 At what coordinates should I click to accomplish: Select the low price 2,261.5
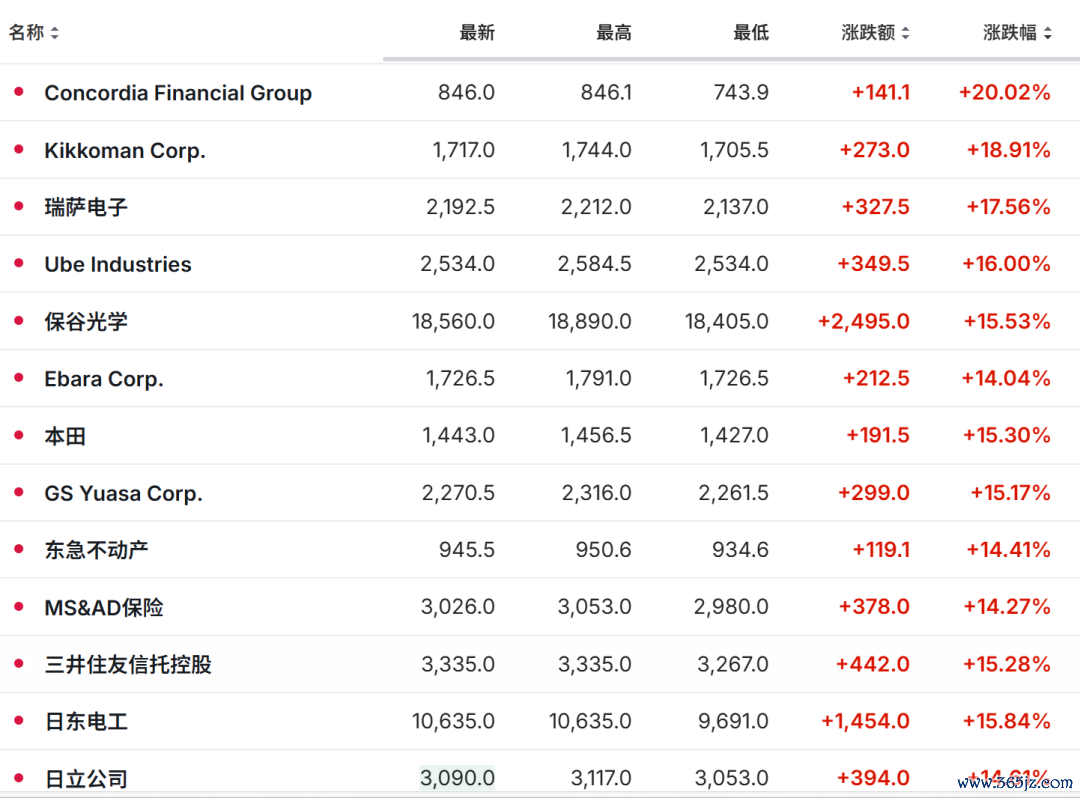coord(733,492)
